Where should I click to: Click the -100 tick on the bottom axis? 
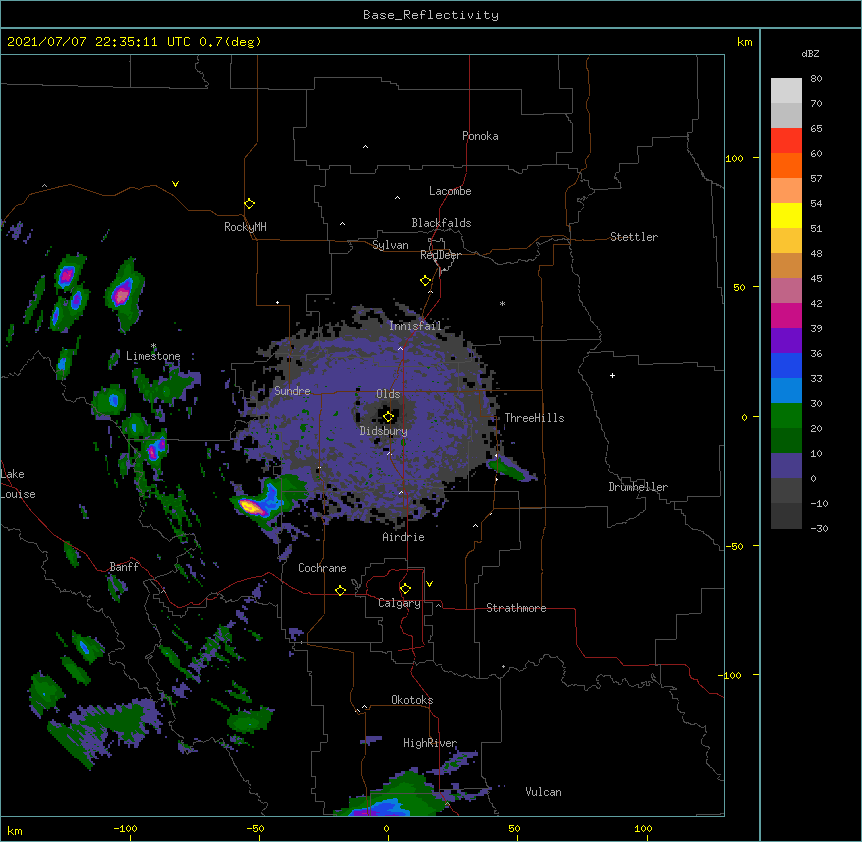click(125, 828)
